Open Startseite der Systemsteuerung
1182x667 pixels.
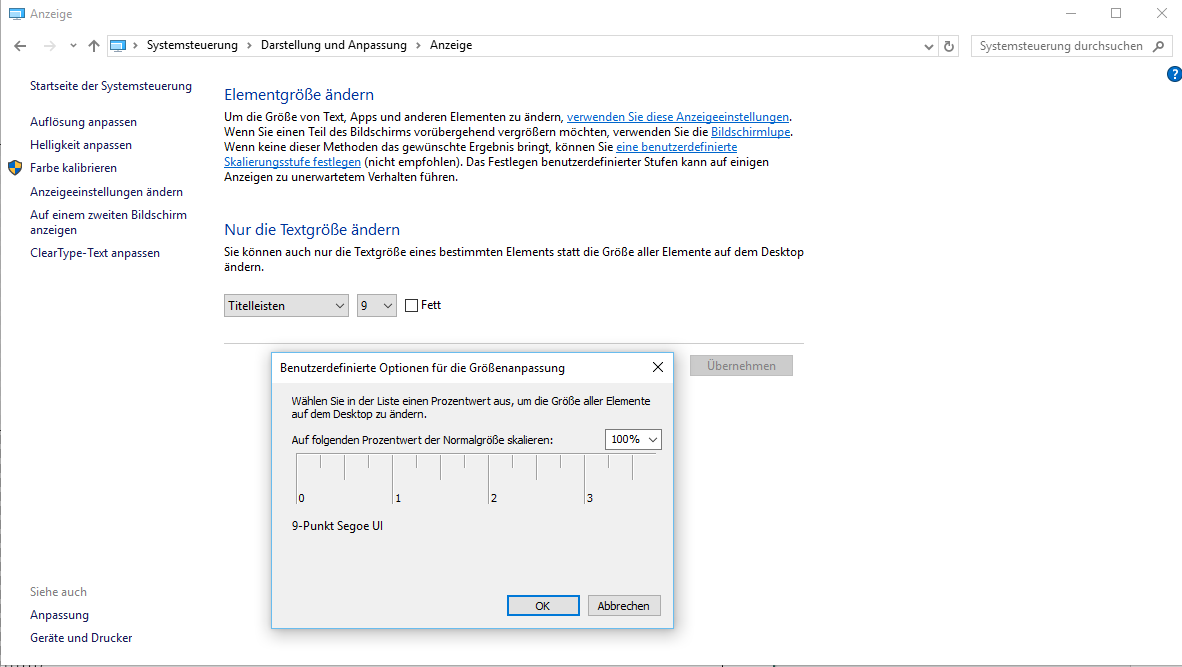pyautogui.click(x=111, y=86)
